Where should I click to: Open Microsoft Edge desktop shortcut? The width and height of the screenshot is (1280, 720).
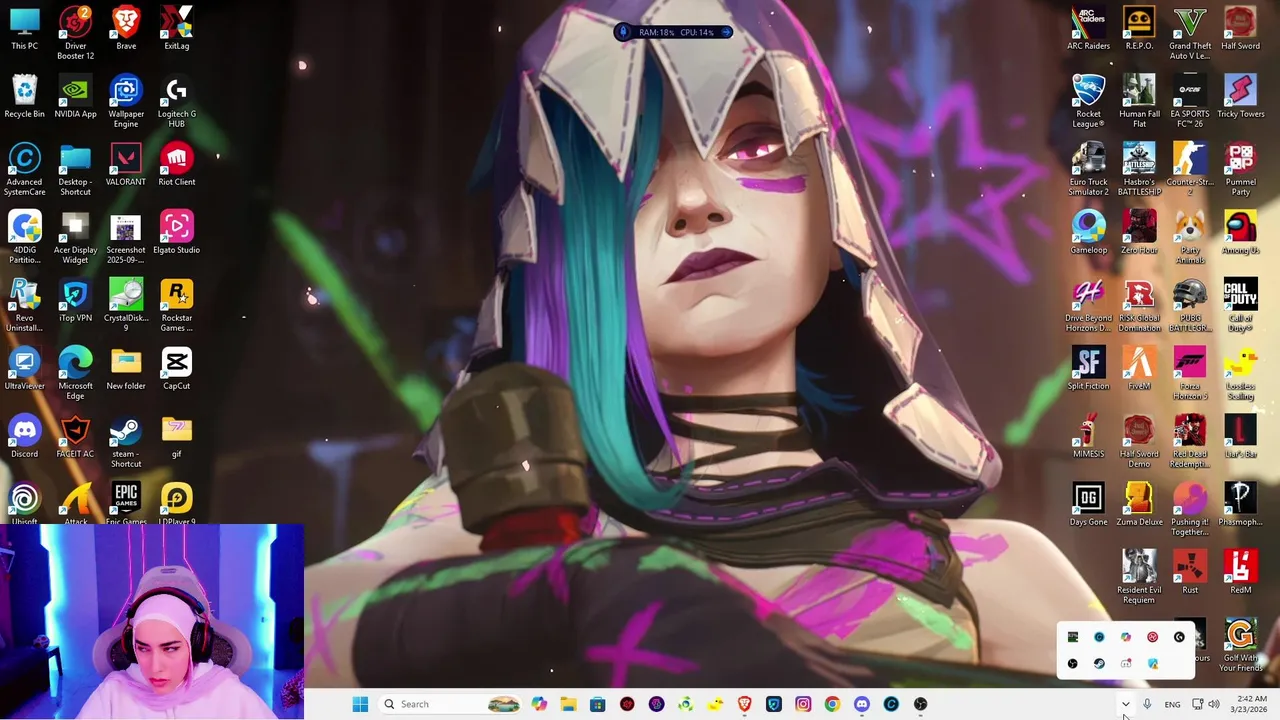click(75, 374)
